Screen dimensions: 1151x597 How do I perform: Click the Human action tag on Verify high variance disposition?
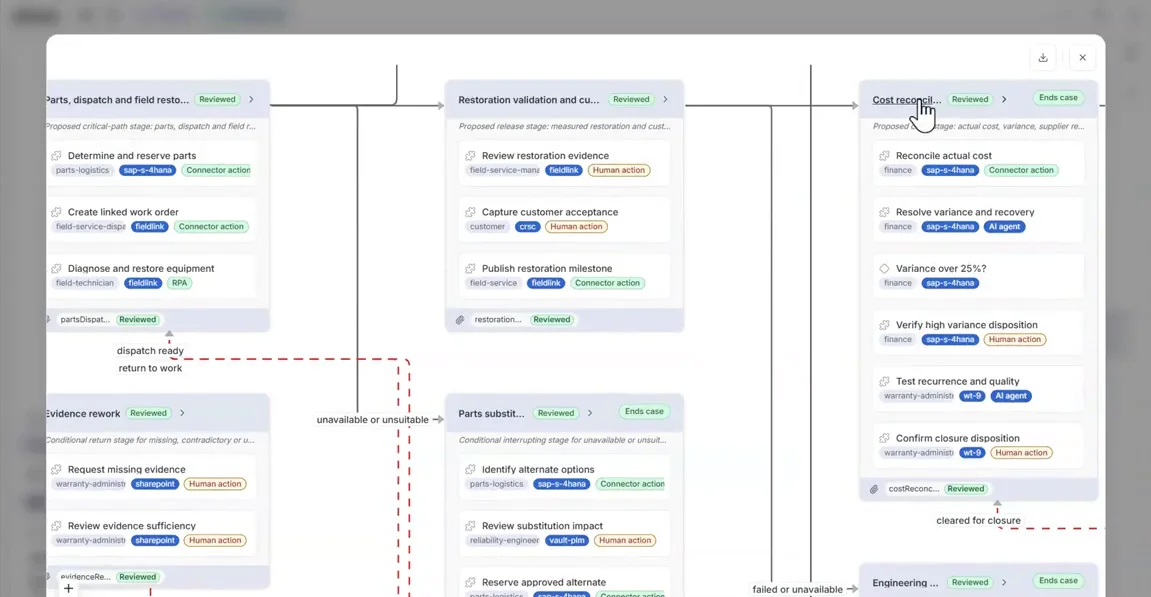[1014, 339]
